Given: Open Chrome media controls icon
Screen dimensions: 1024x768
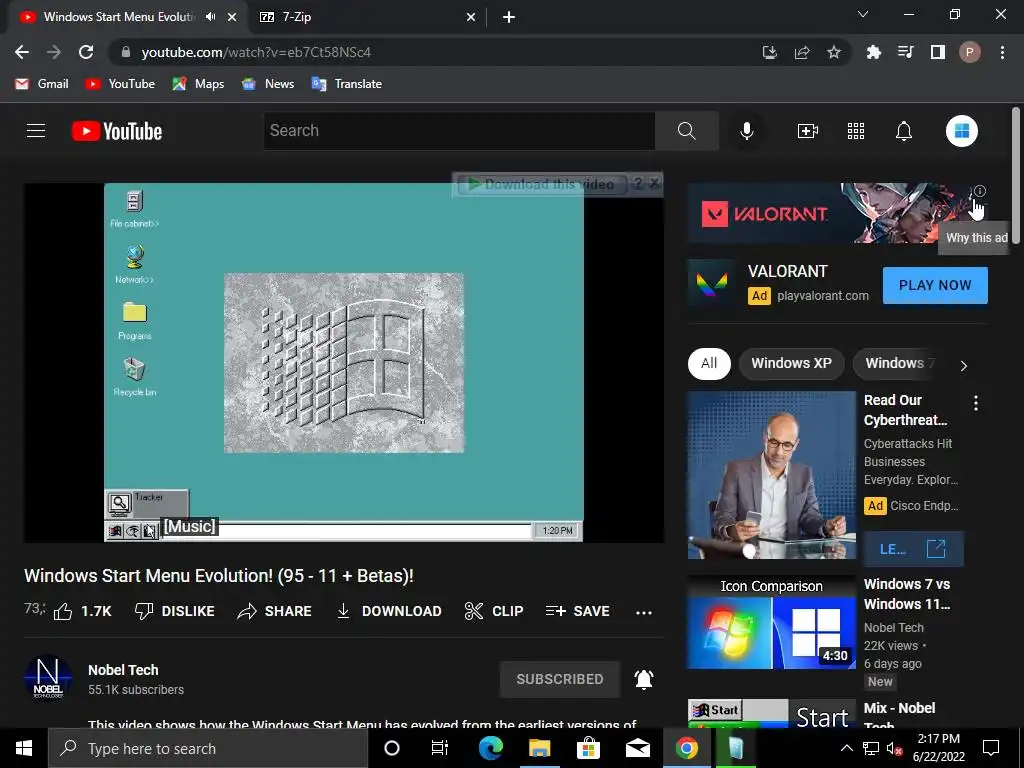Looking at the screenshot, I should [x=905, y=52].
